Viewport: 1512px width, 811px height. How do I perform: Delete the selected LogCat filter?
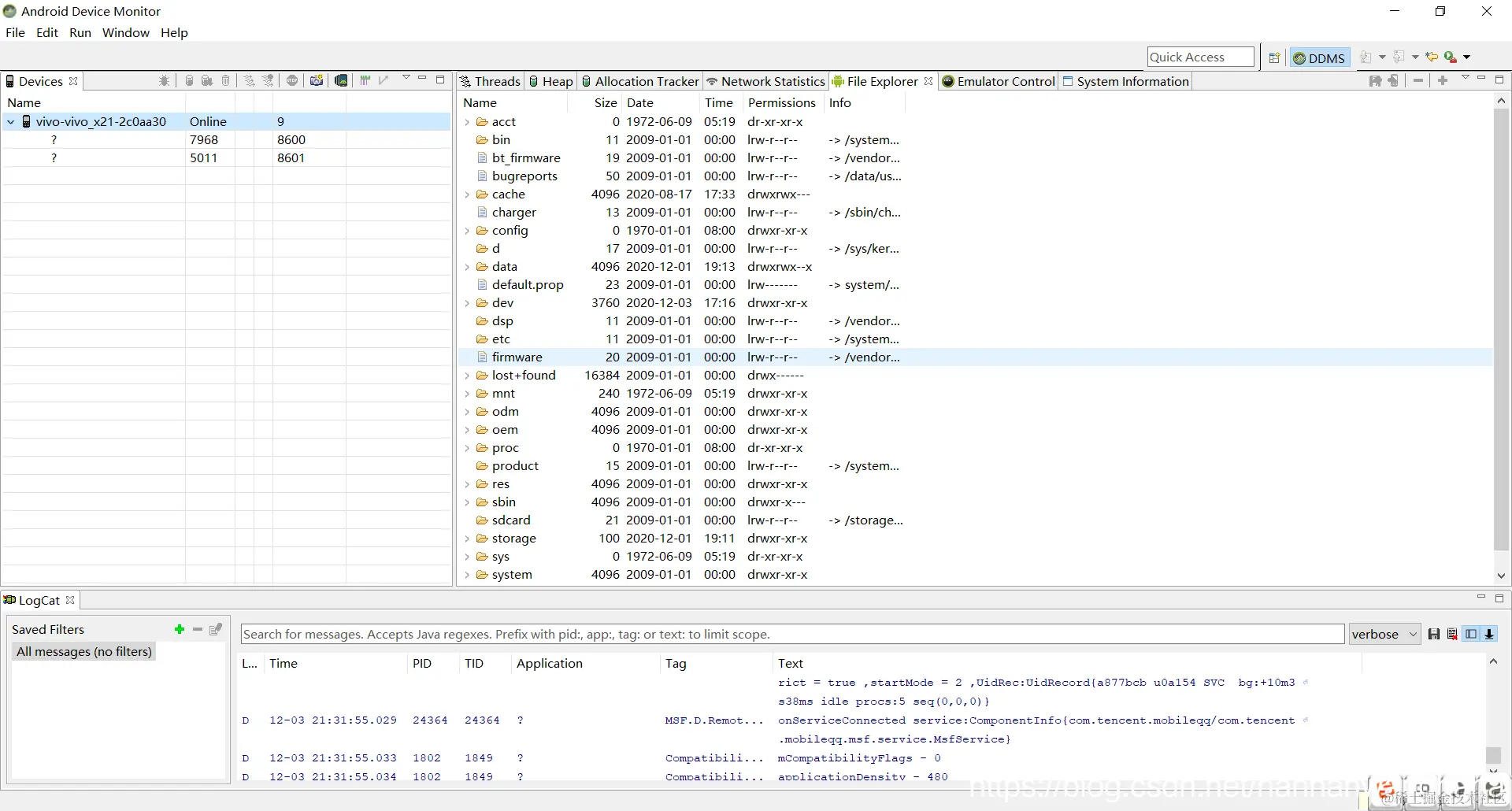[198, 629]
